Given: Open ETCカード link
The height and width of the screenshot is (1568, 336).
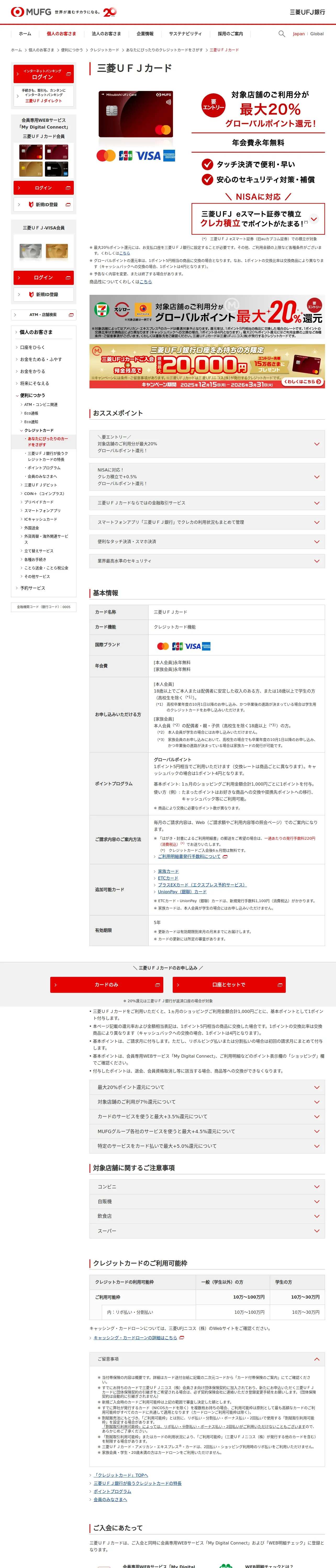Looking at the screenshot, I should (x=168, y=878).
